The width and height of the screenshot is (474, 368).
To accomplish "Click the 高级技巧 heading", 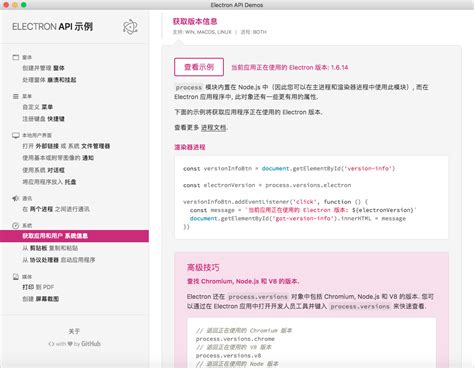I will (203, 267).
